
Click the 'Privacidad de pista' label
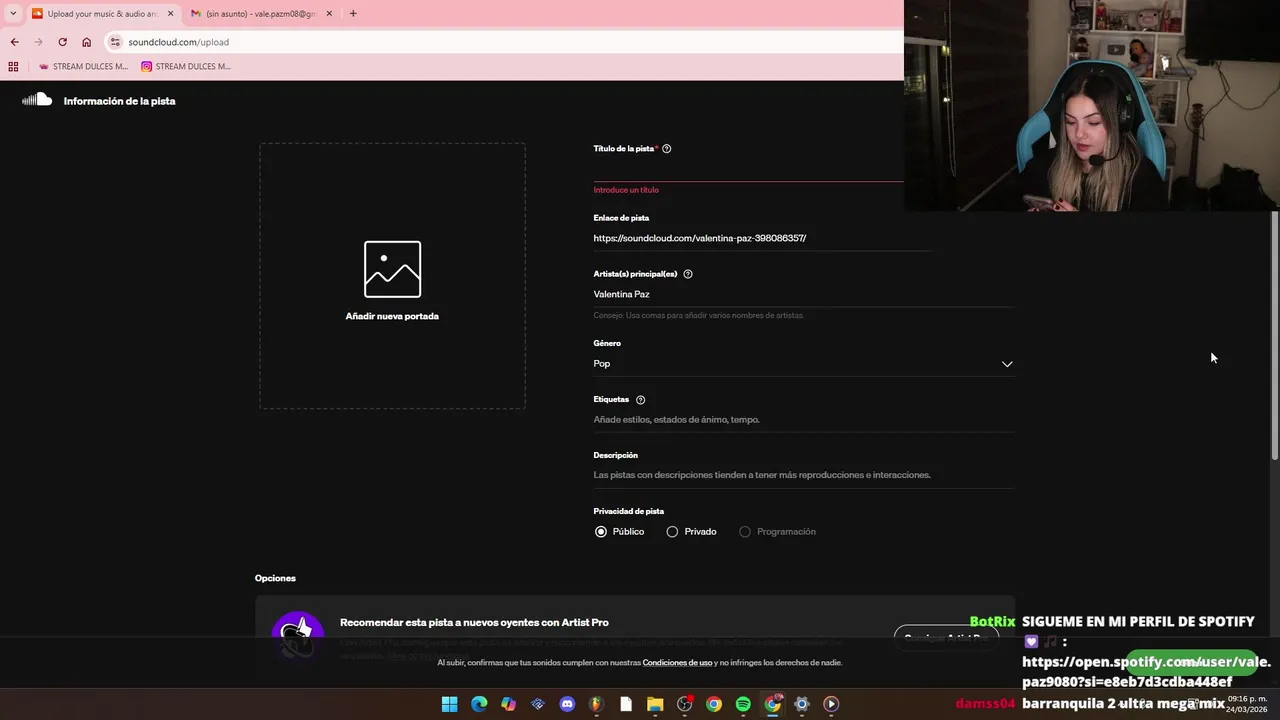click(629, 511)
